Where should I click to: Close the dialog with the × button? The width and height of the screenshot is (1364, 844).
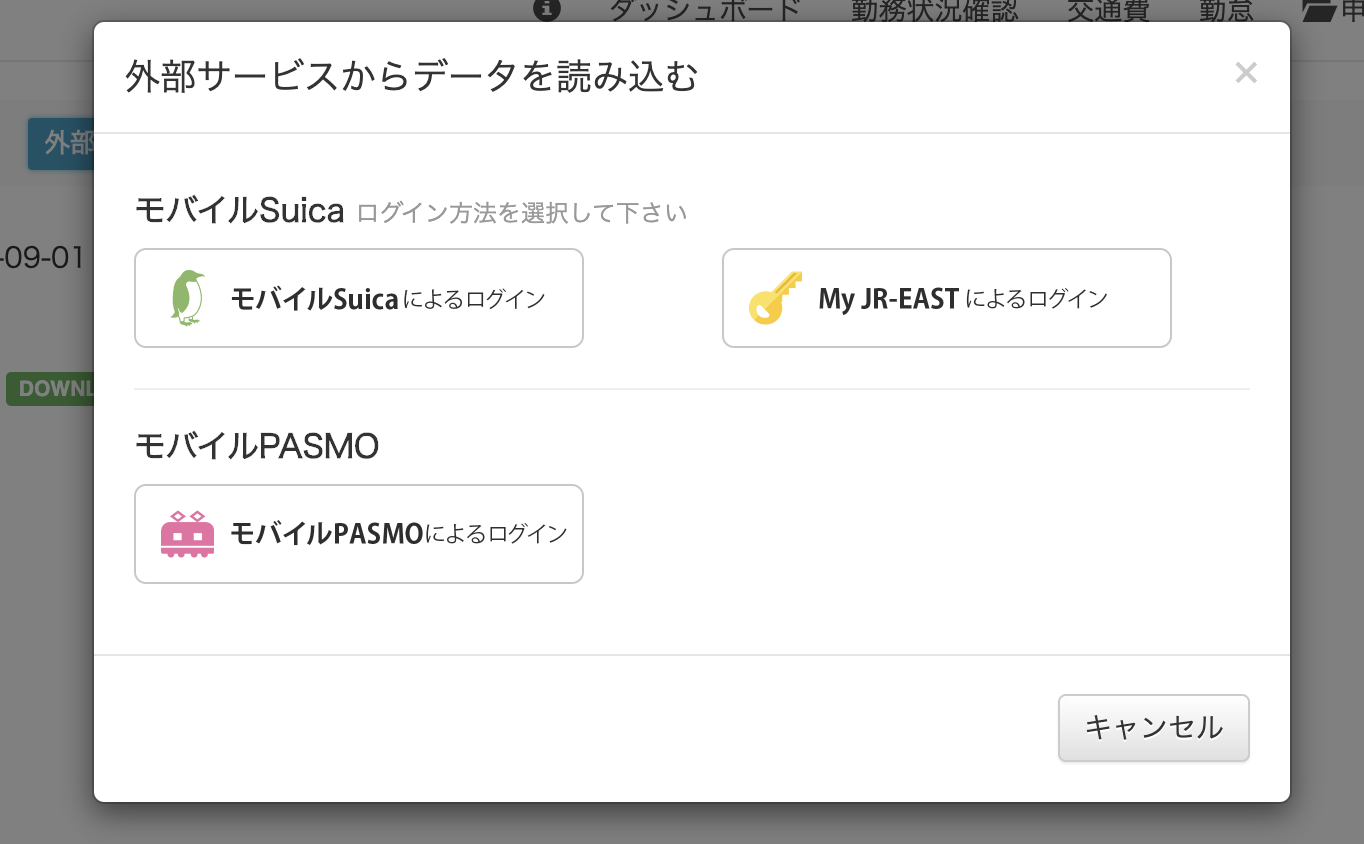[x=1245, y=73]
